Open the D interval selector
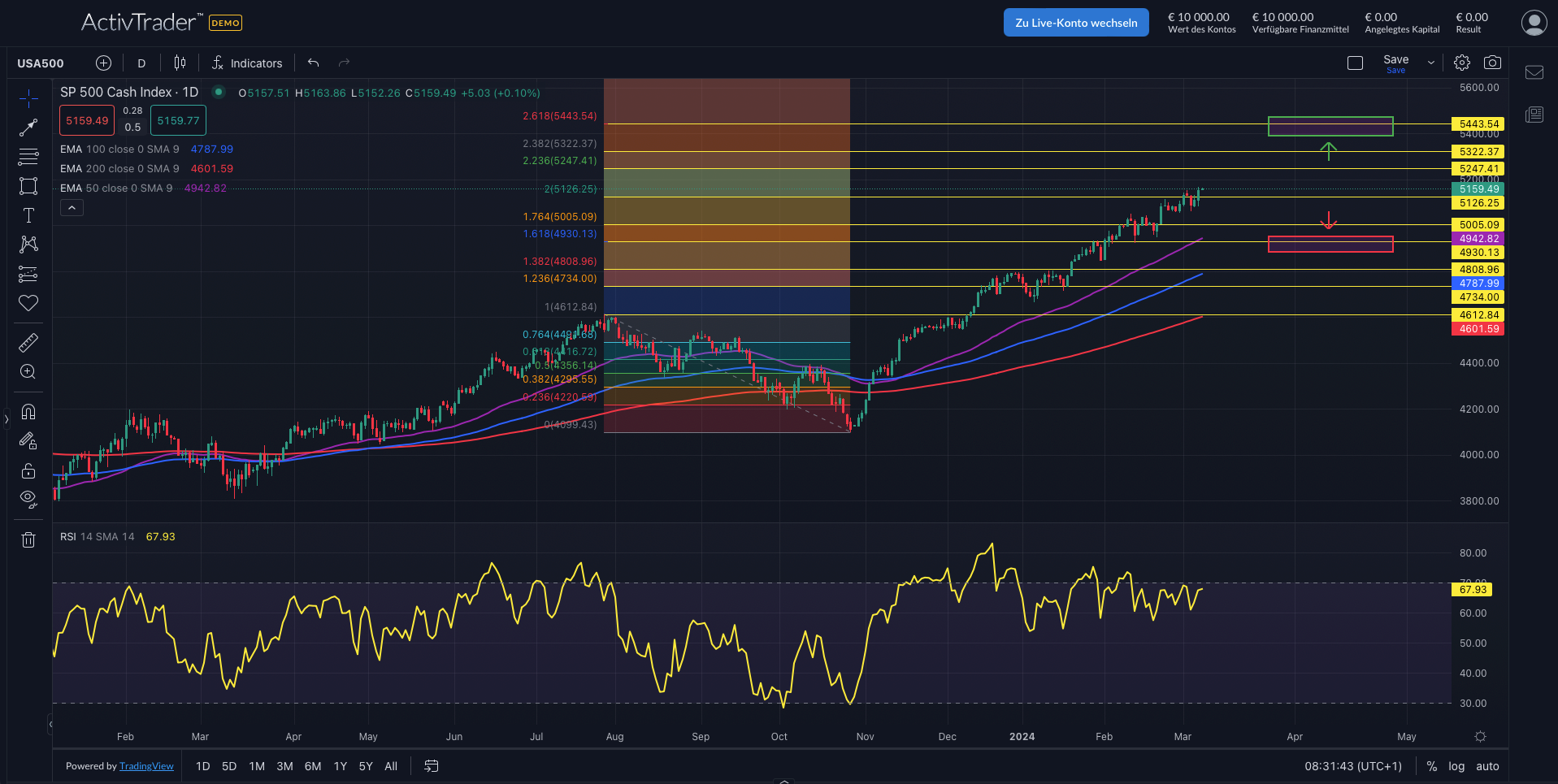Image resolution: width=1558 pixels, height=784 pixels. (x=141, y=63)
